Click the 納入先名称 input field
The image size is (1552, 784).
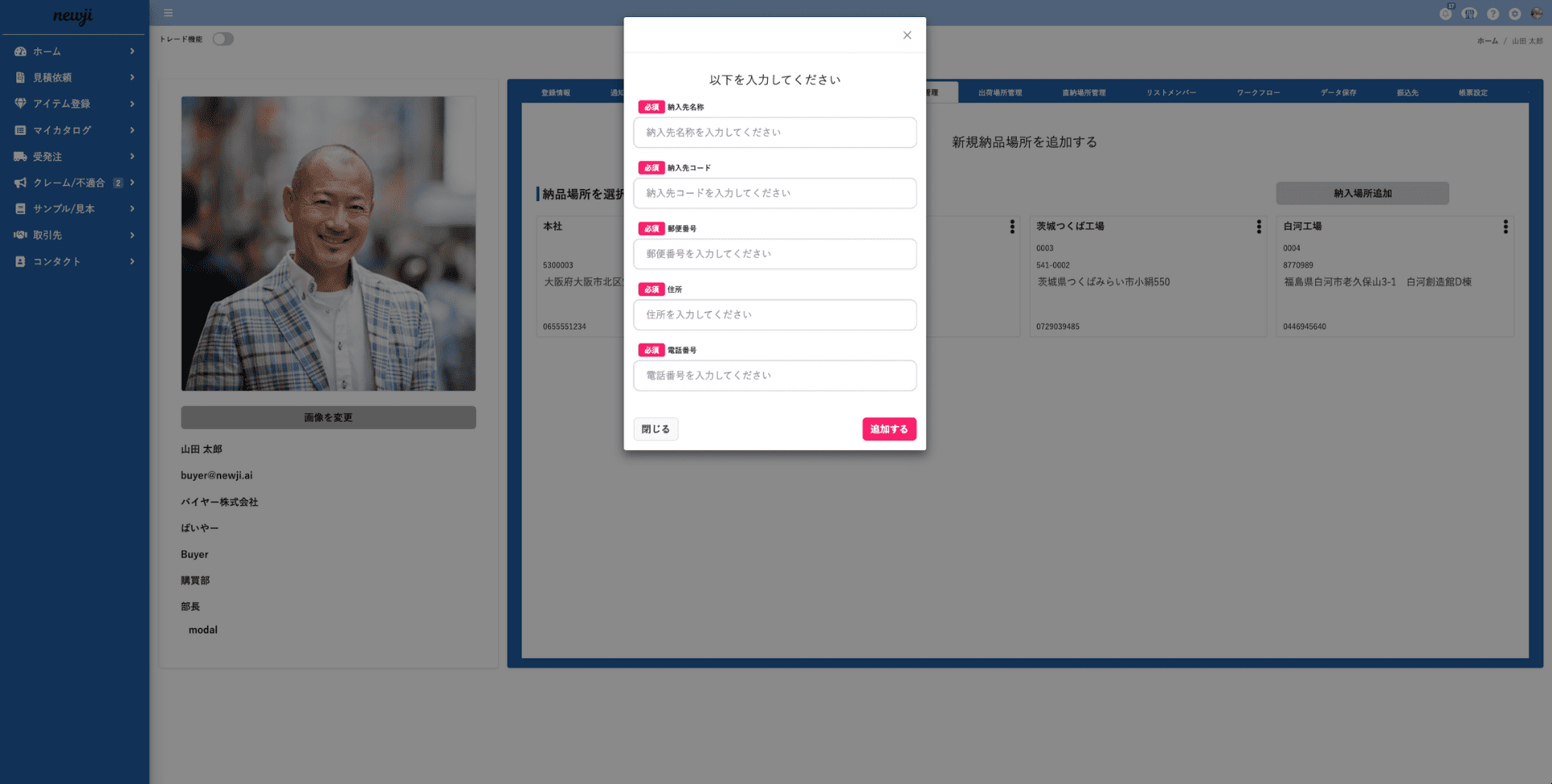pyautogui.click(x=774, y=133)
